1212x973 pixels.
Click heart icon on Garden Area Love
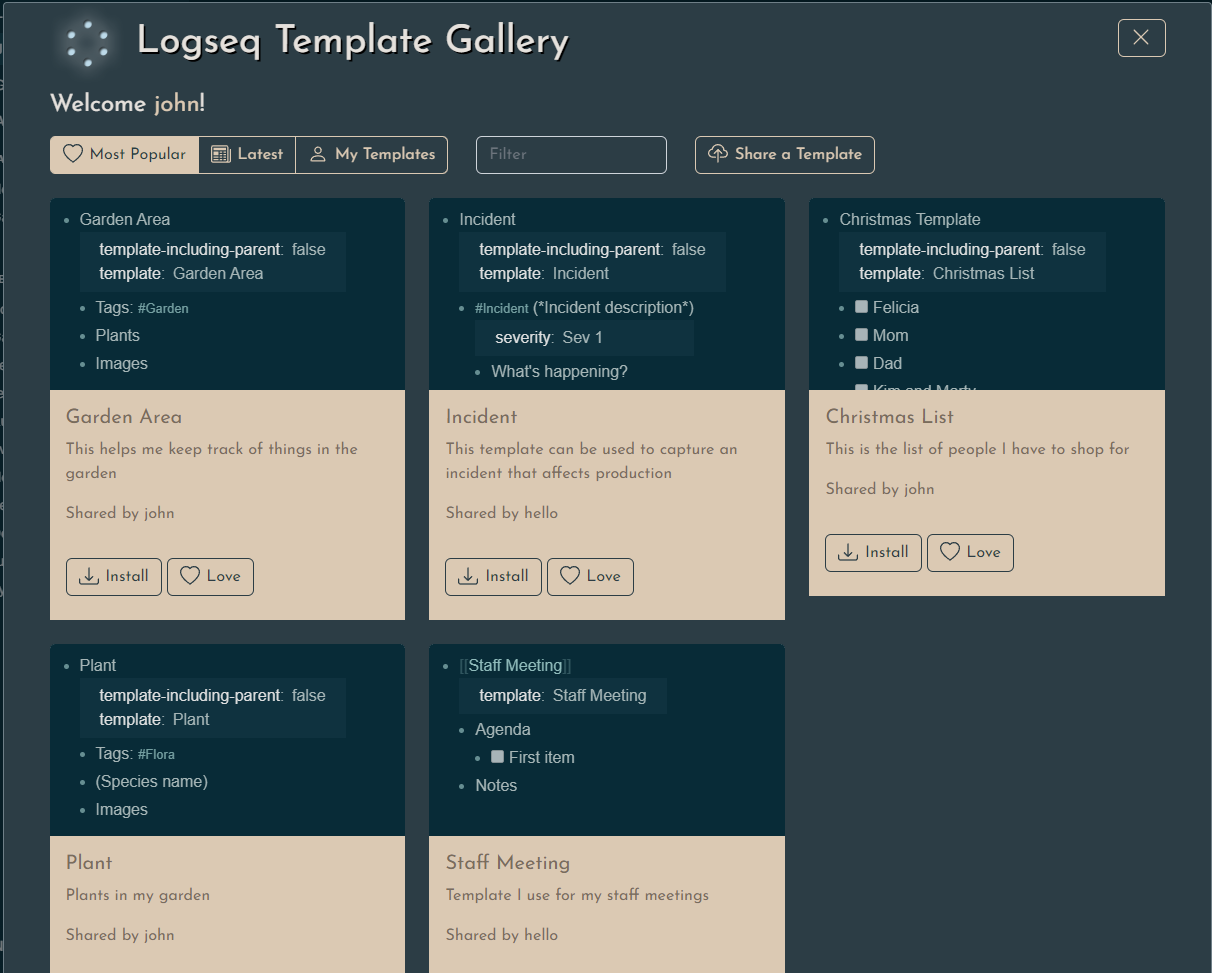pos(190,576)
